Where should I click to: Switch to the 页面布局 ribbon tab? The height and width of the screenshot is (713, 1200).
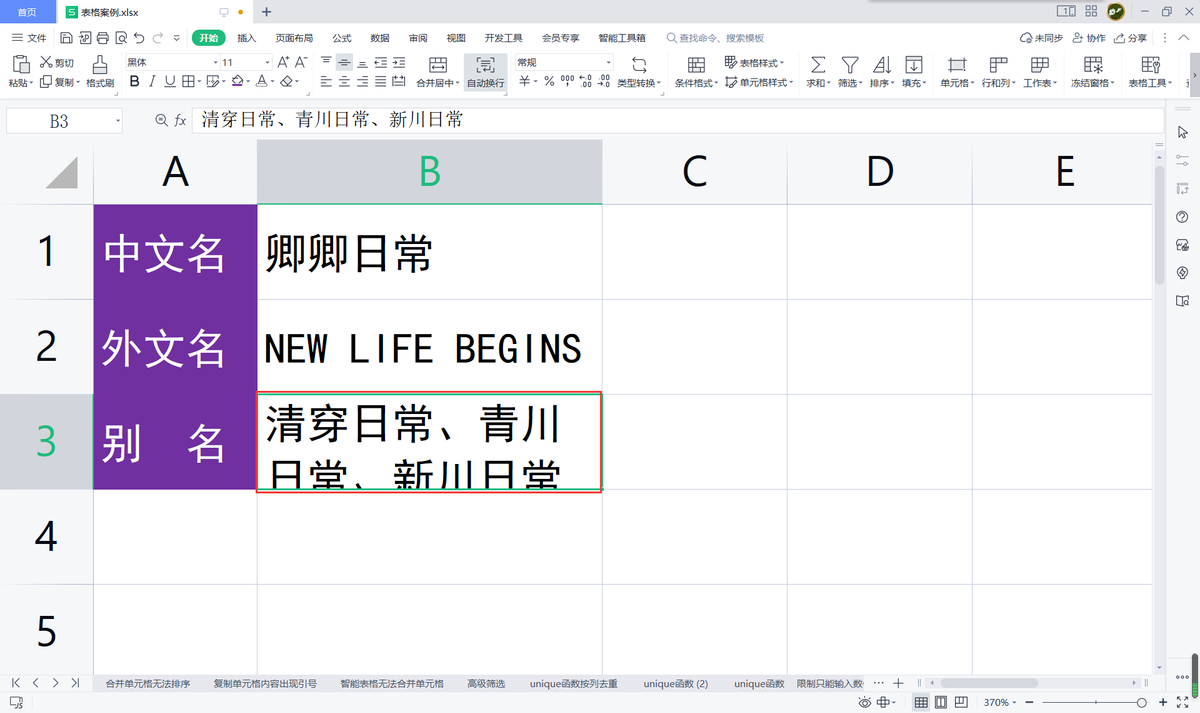point(294,38)
